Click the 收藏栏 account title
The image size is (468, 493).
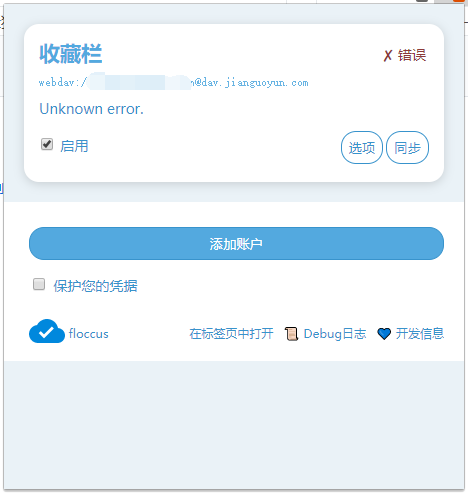pos(71,54)
